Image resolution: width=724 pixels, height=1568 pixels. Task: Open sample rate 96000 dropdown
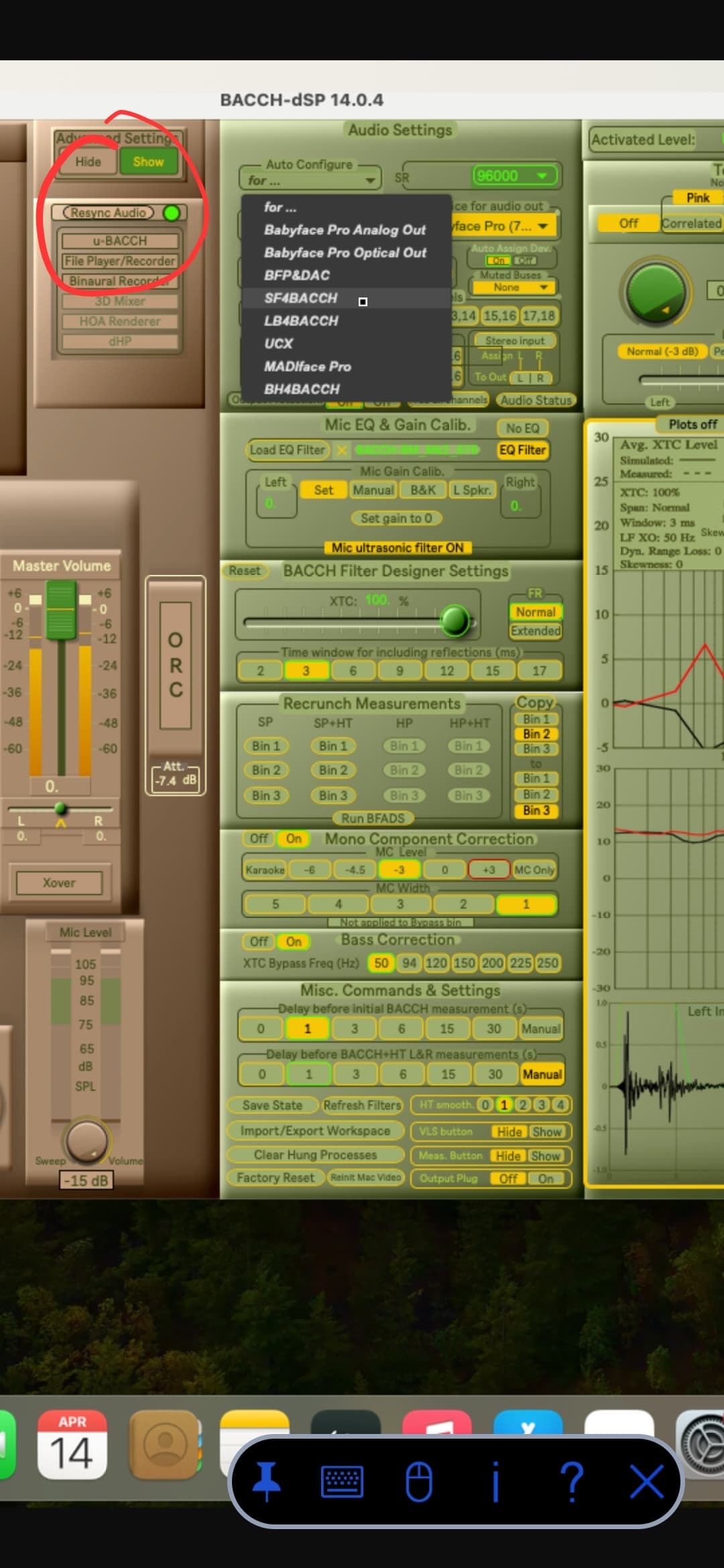[x=516, y=176]
